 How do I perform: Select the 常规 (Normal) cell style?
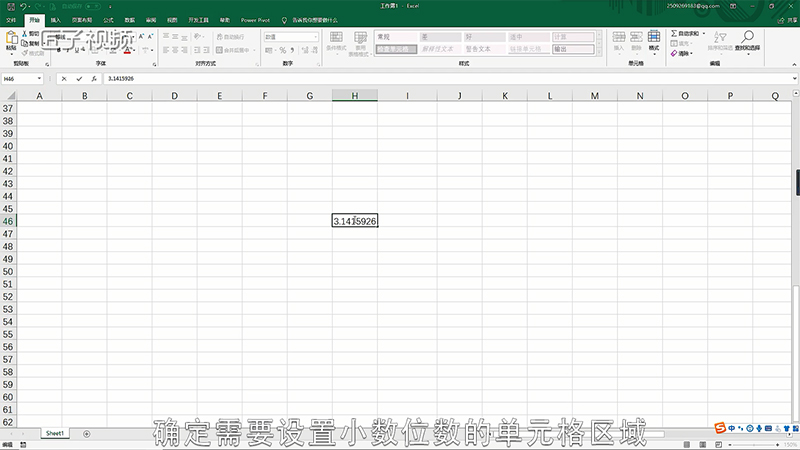[x=396, y=37]
